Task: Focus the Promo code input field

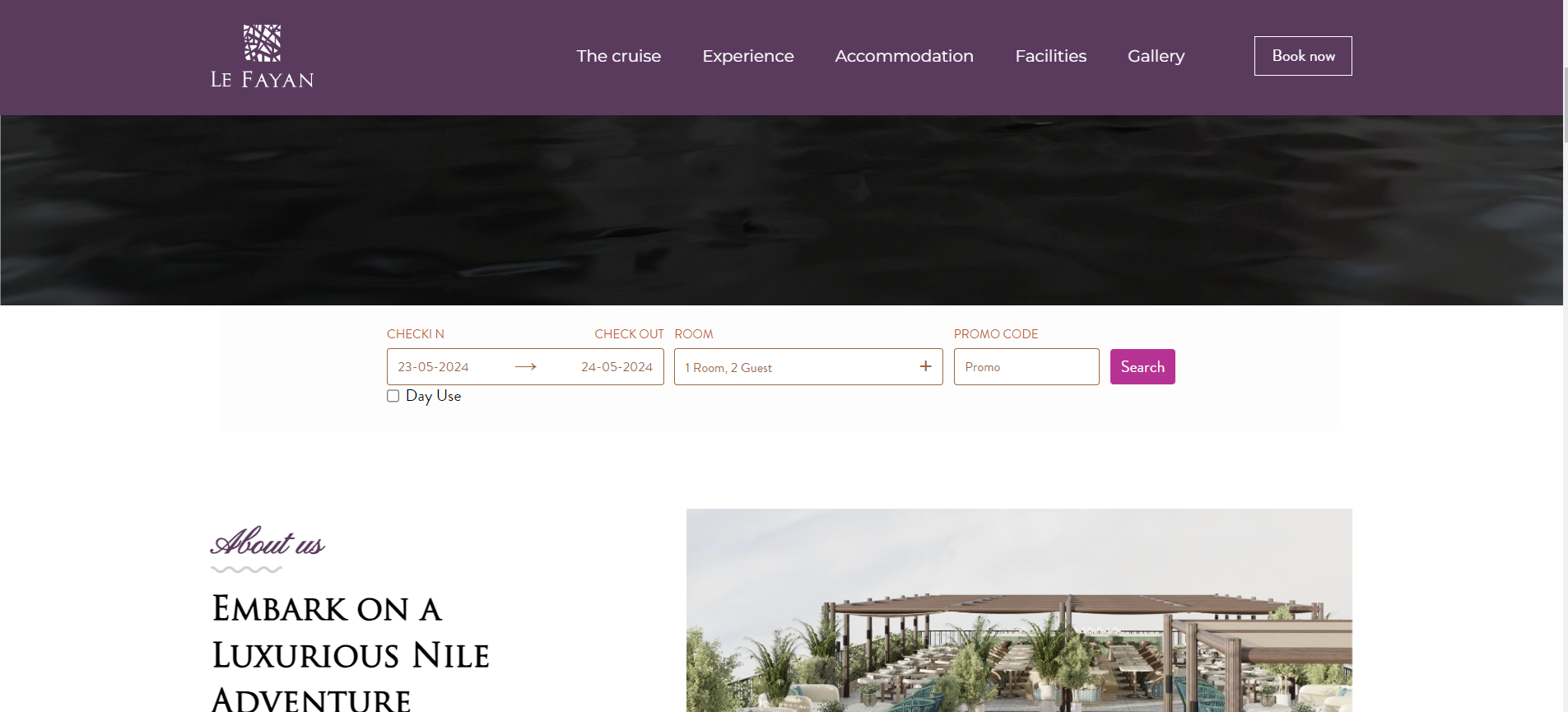Action: (1026, 367)
